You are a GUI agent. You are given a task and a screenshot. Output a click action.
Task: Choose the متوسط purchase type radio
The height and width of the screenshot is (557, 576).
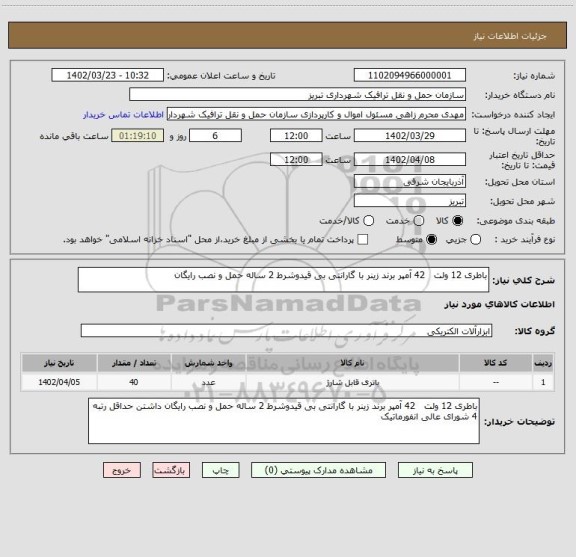click(x=431, y=240)
